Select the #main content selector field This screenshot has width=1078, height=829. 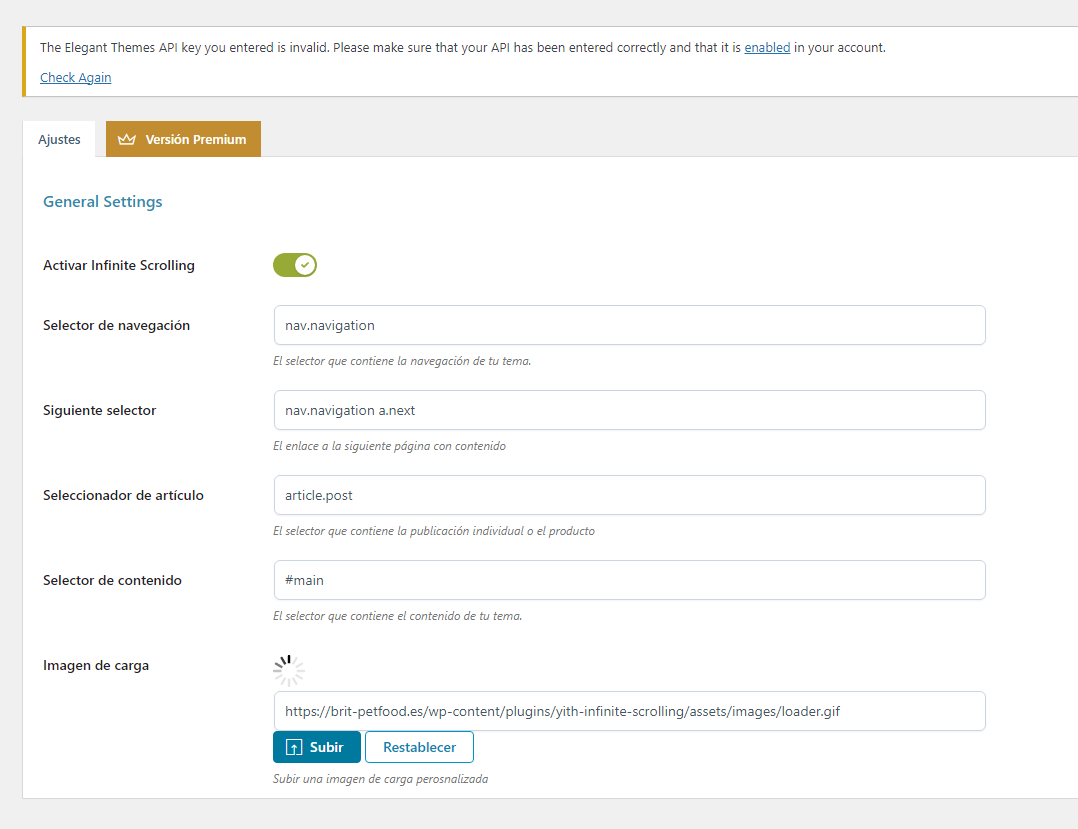pos(630,580)
